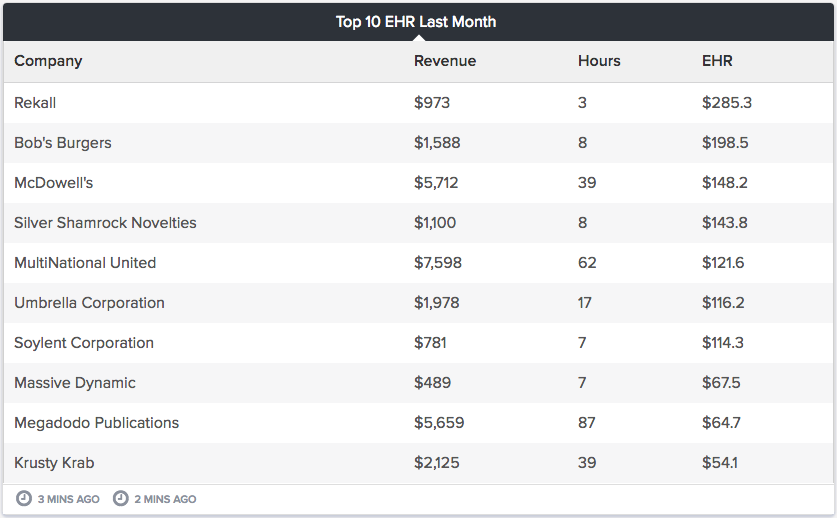Click the first clock icon in footer
This screenshot has width=837, height=518.
(24, 498)
